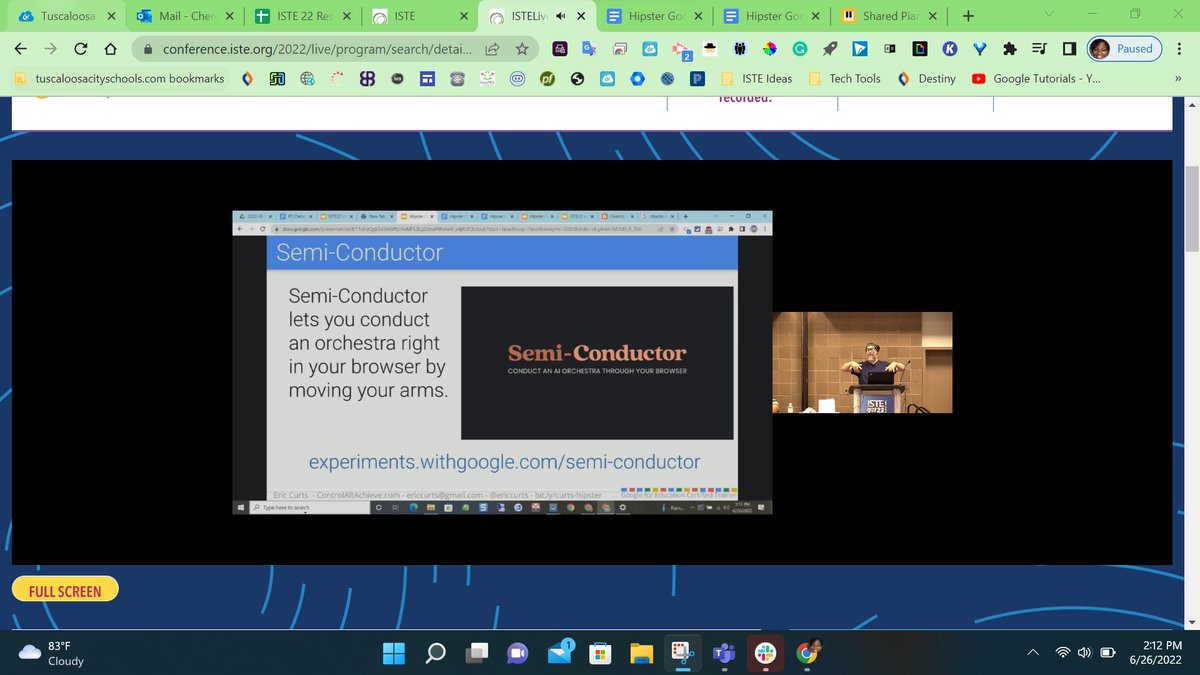Screen dimensions: 1200x675
Task: Open the Google Tutorials YouTube bookmark
Action: [1035, 78]
